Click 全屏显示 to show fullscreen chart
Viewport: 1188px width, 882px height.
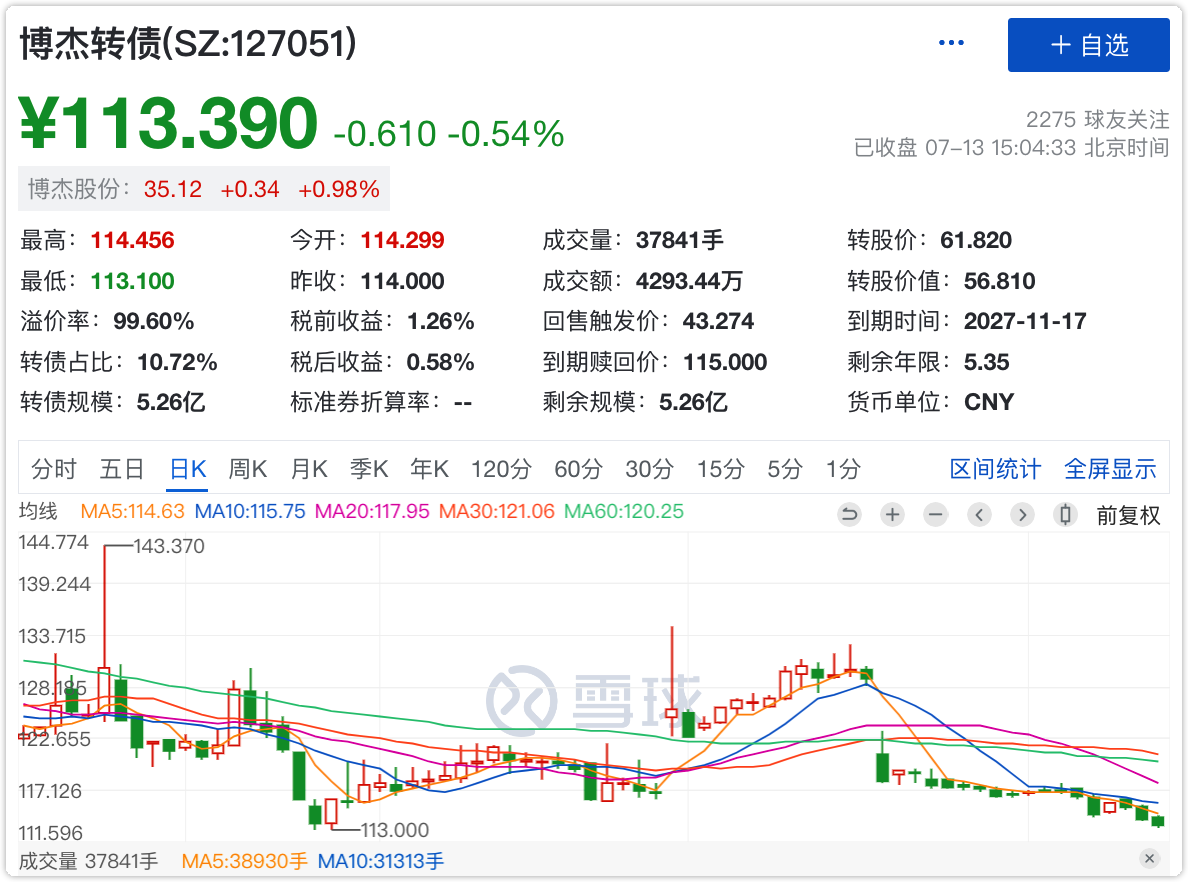(1110, 469)
